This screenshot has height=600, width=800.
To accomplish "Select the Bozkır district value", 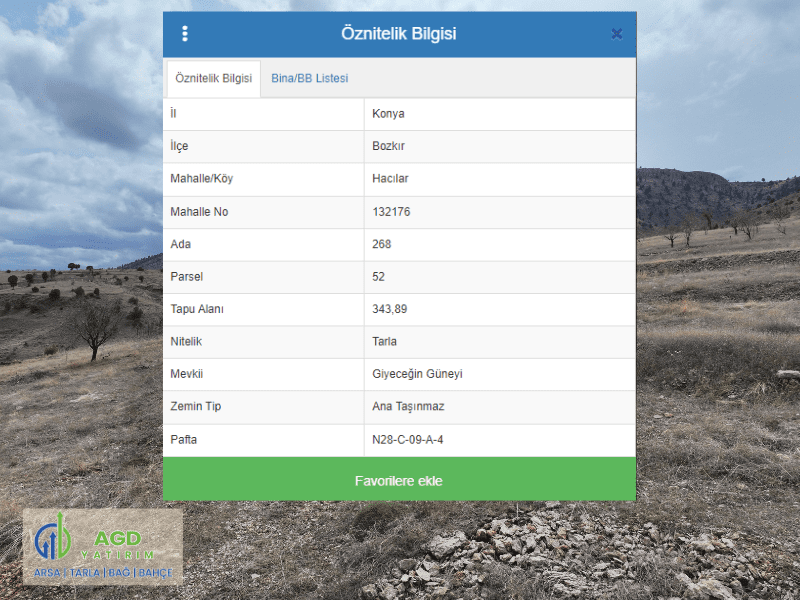I will pyautogui.click(x=388, y=146).
